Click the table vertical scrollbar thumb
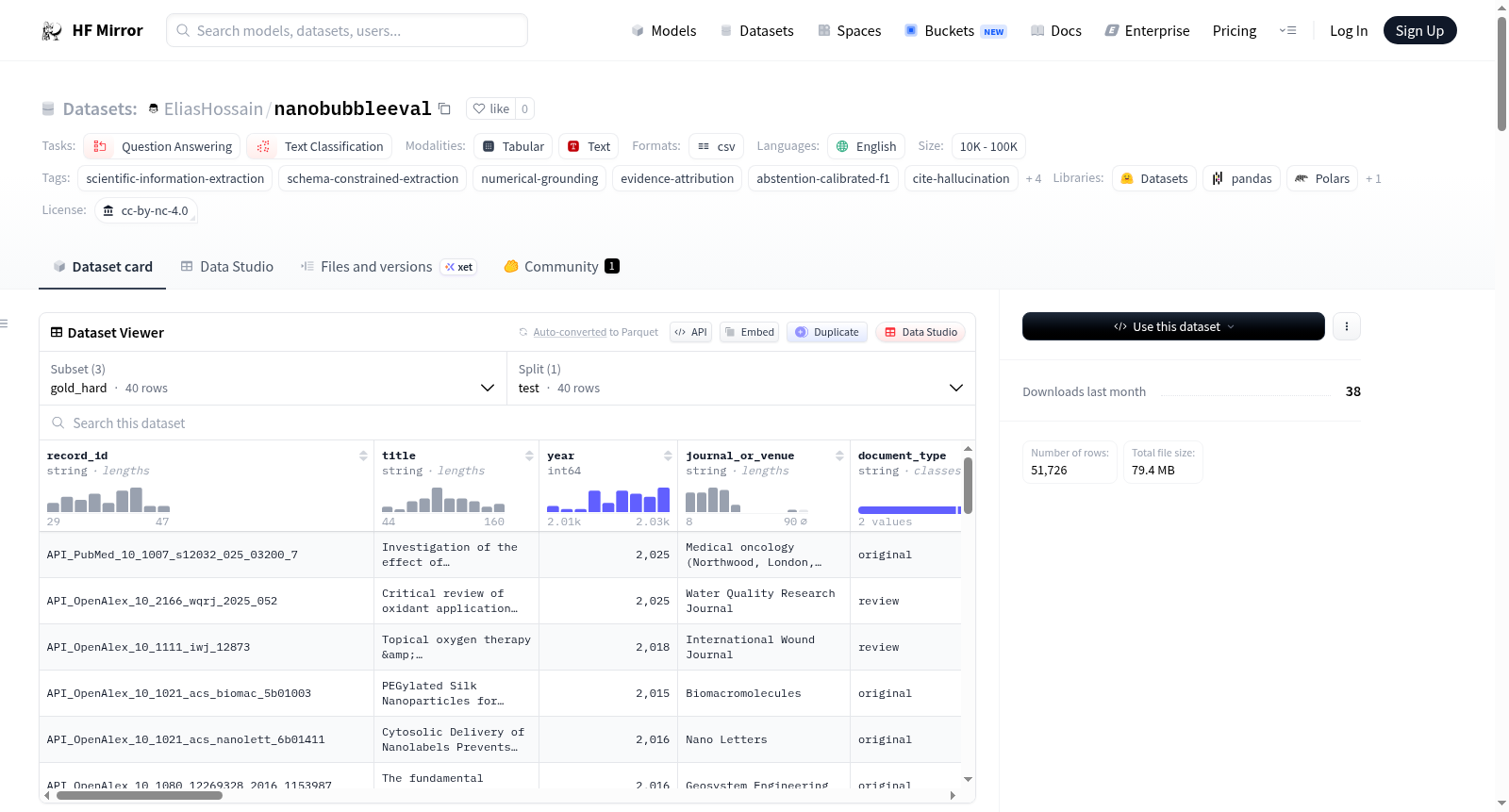This screenshot has height=812, width=1509. 968,485
